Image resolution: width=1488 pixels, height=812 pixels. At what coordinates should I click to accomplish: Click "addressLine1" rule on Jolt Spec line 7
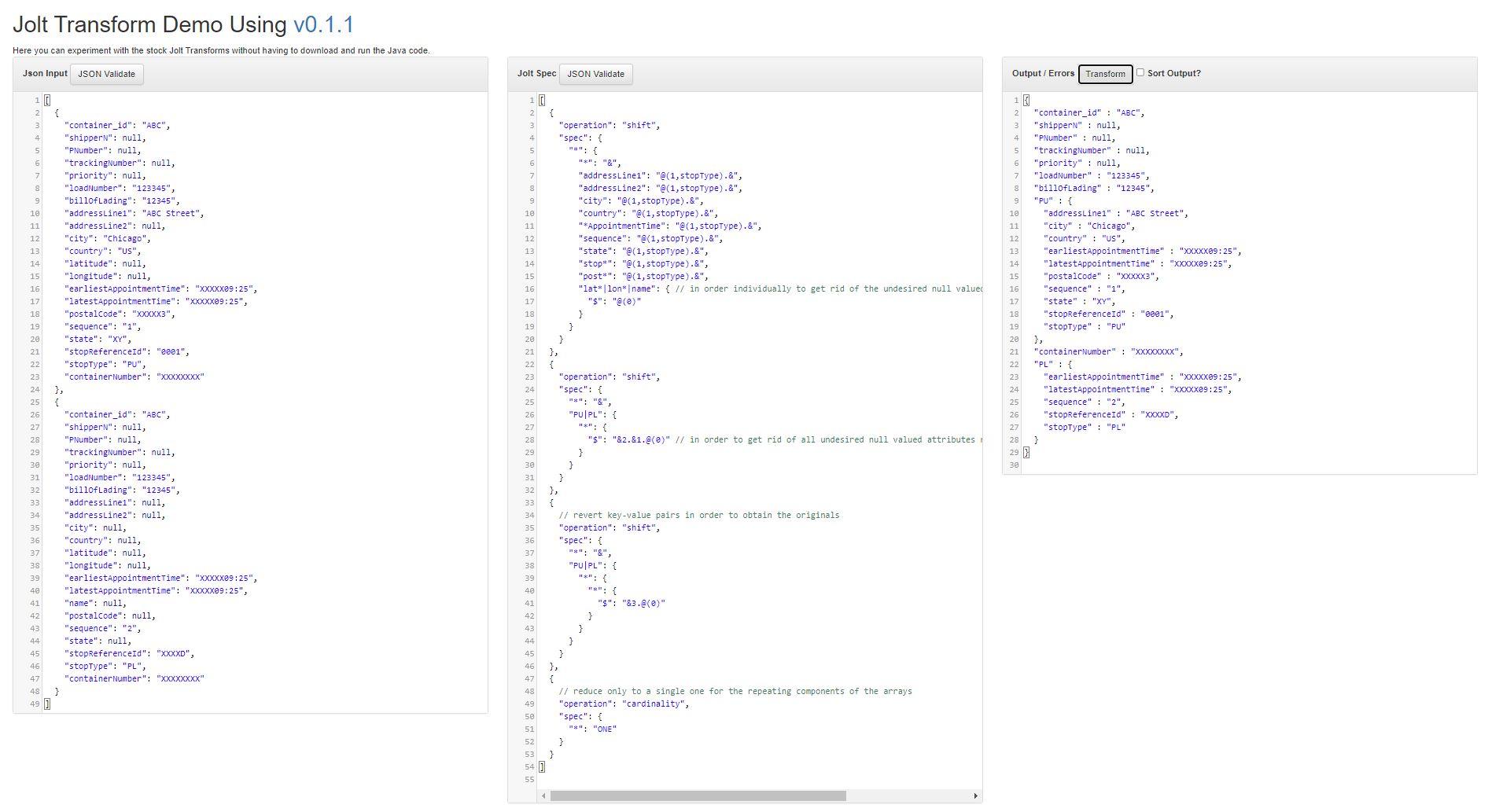pyautogui.click(x=661, y=175)
